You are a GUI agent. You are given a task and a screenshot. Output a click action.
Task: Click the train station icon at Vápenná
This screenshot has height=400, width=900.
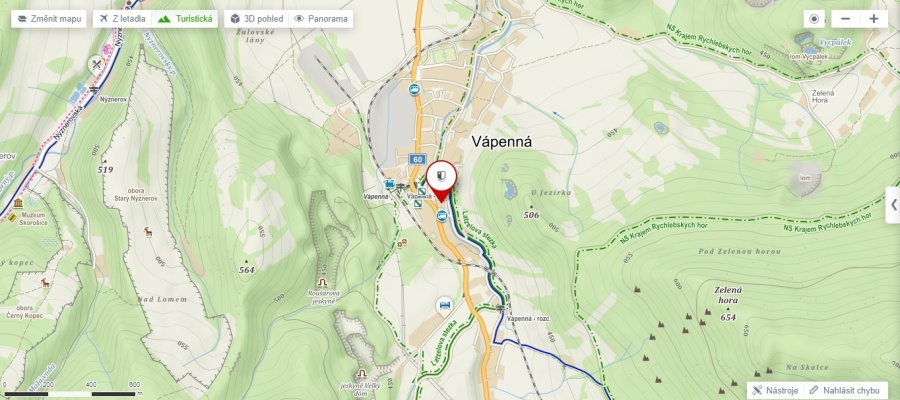(x=390, y=185)
